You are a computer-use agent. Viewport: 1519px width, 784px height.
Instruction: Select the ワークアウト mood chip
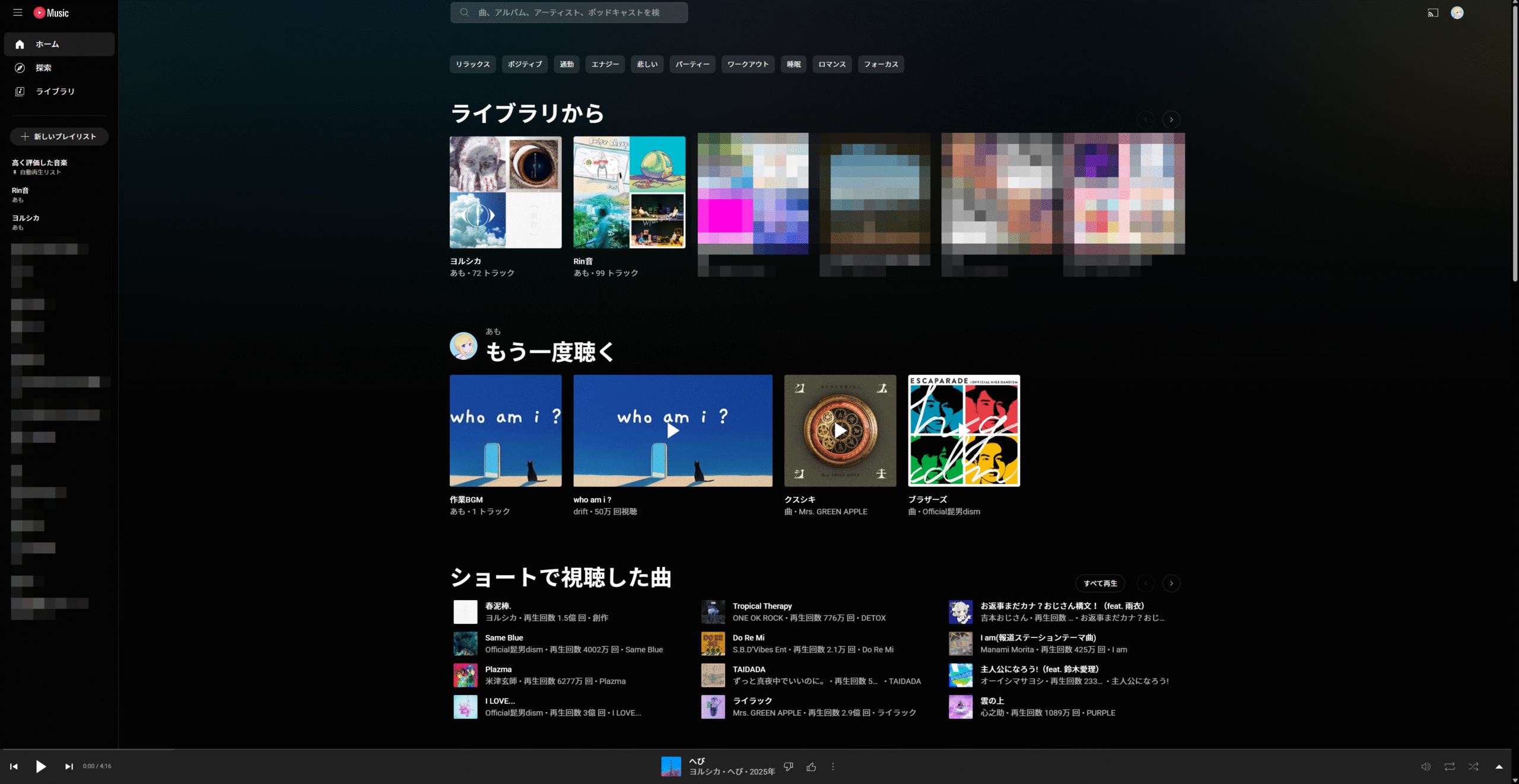[x=748, y=64]
